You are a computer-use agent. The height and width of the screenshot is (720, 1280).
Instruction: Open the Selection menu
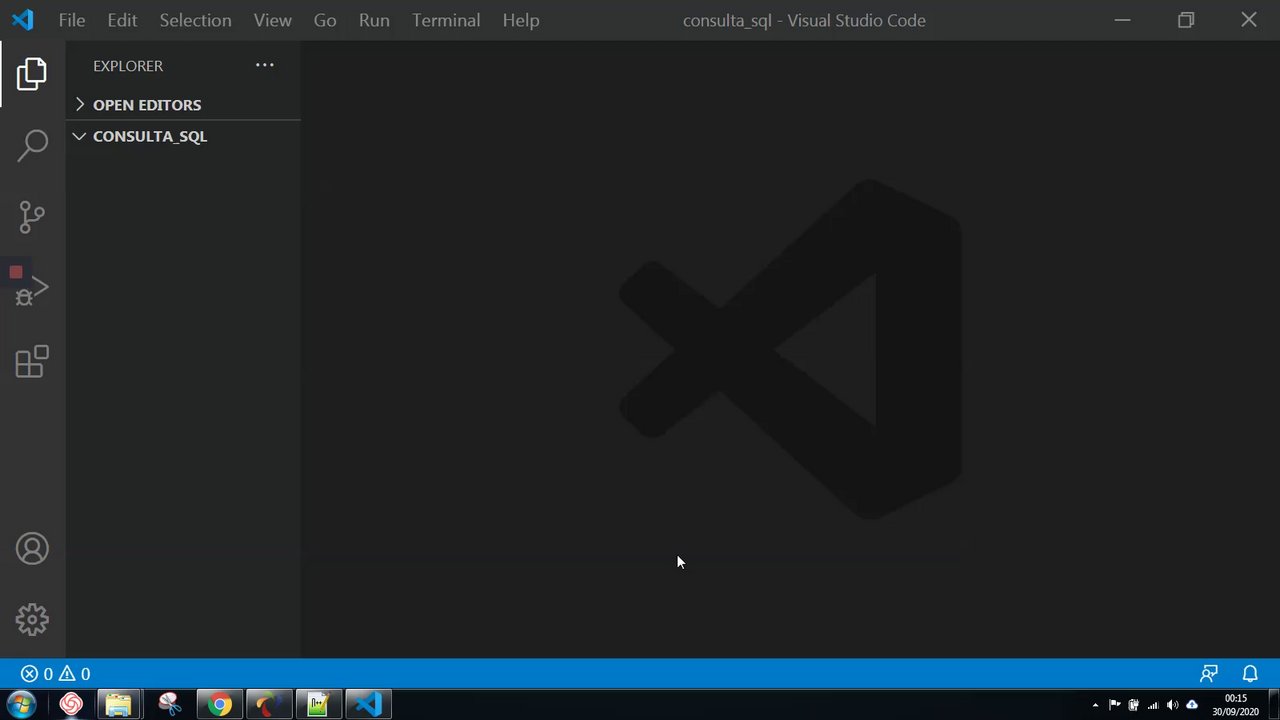pos(195,20)
